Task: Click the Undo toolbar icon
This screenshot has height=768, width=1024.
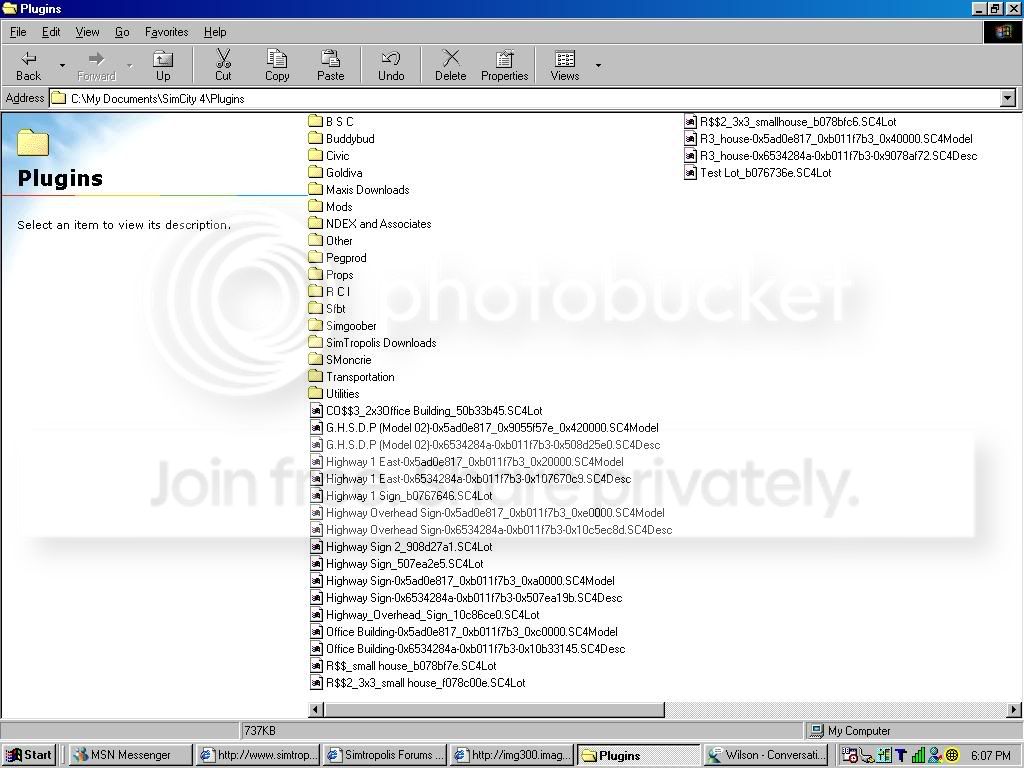Action: click(x=391, y=65)
